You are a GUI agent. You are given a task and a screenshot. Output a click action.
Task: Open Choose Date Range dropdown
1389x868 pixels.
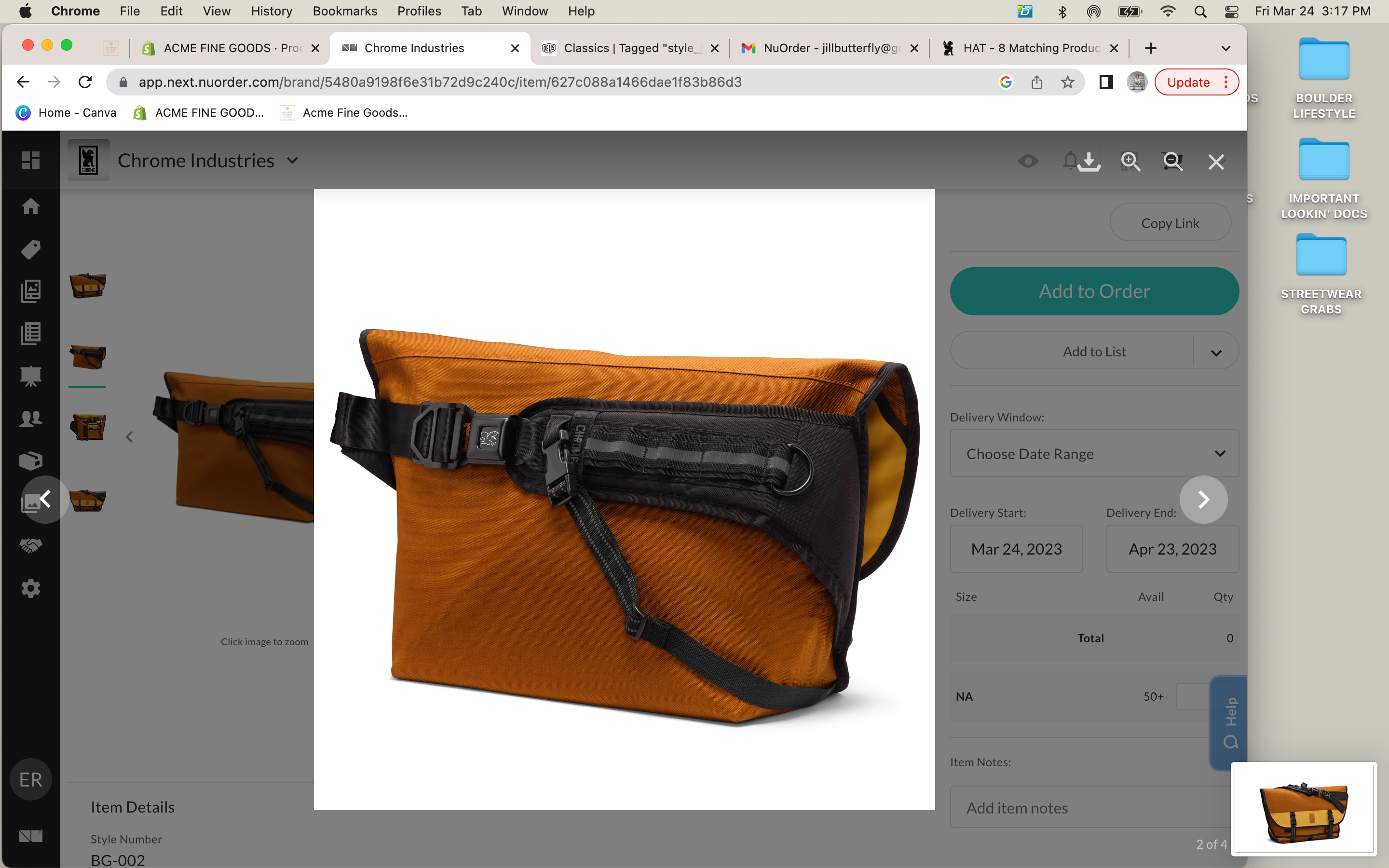(x=1094, y=453)
